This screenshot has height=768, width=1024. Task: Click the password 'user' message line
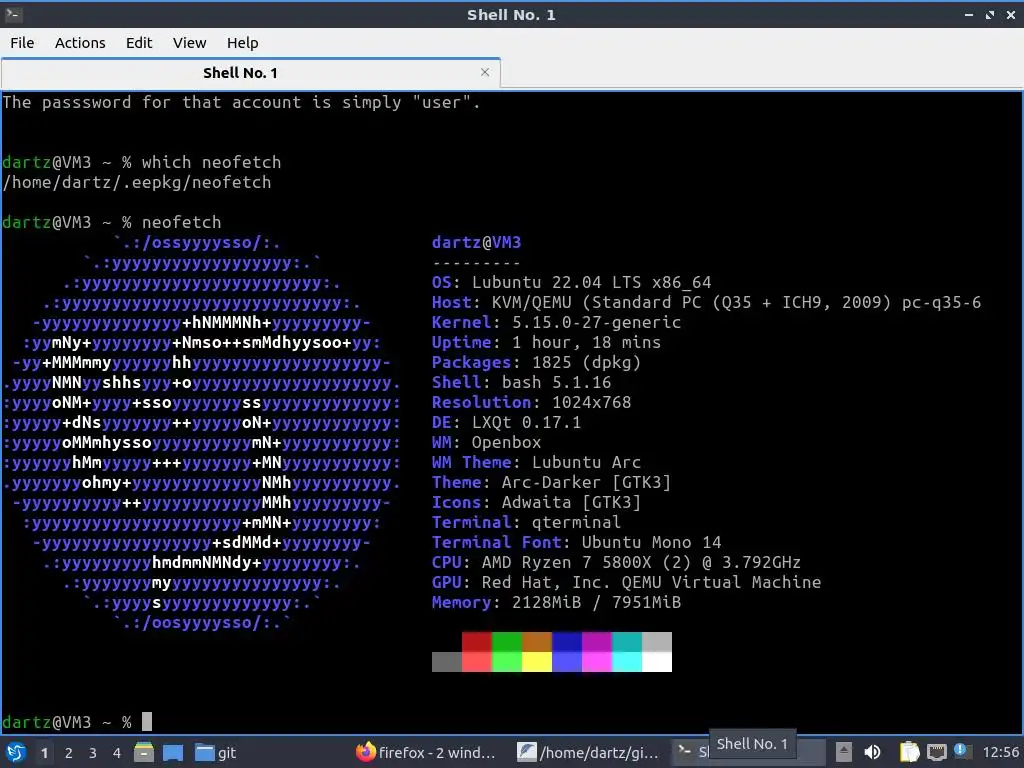pos(242,103)
